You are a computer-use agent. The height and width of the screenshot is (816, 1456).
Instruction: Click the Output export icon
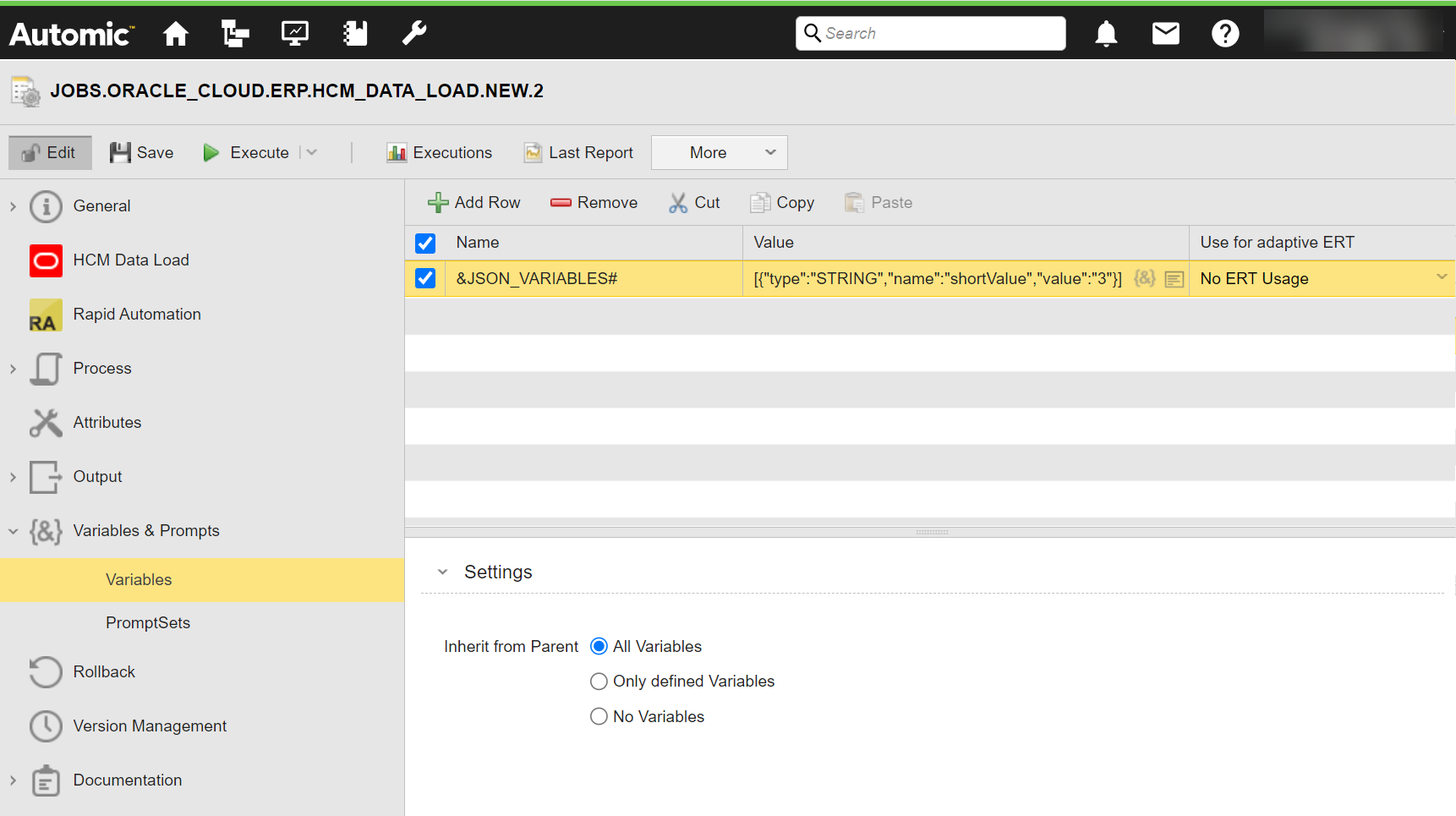pos(46,477)
